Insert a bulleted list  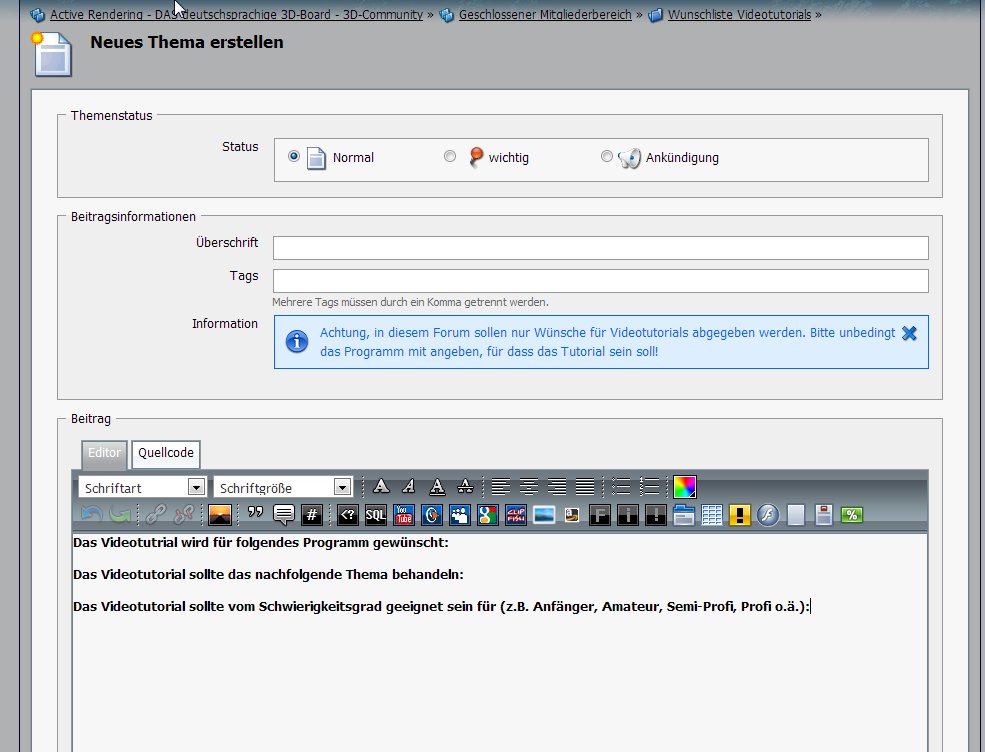621,487
